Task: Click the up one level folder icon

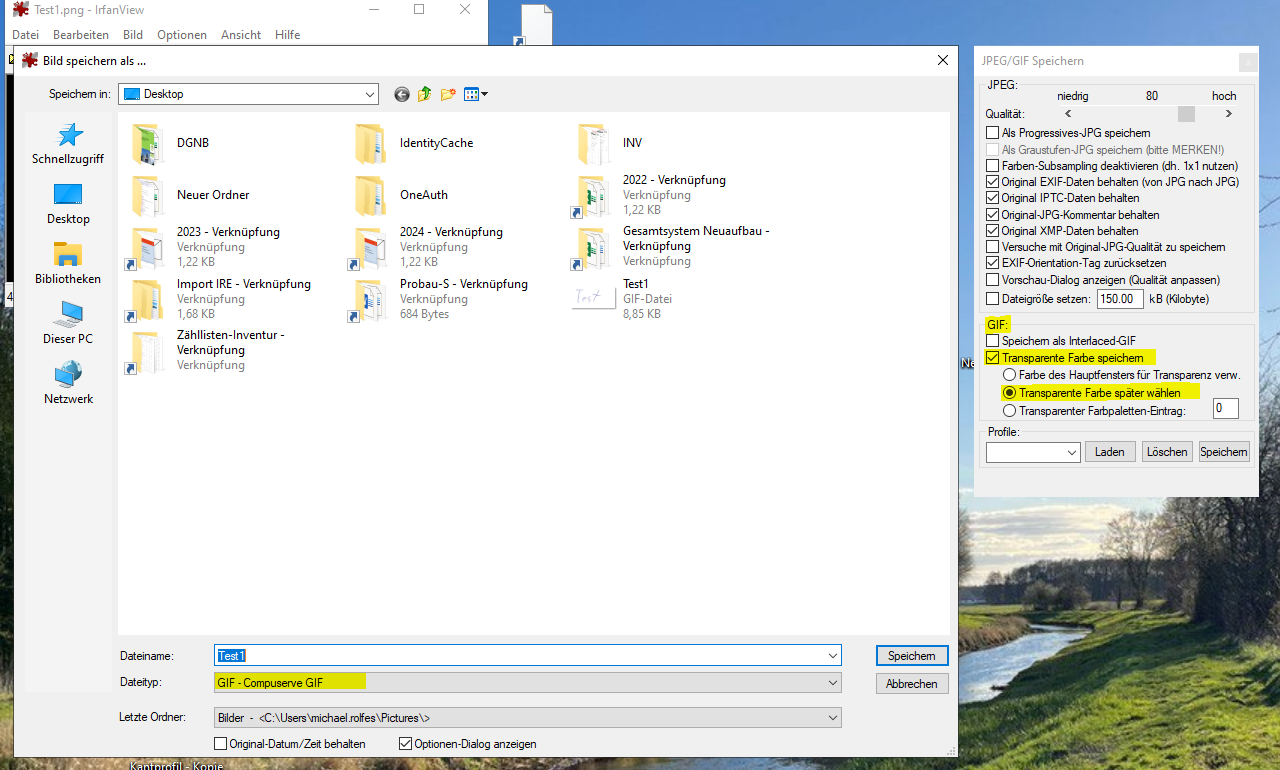Action: [x=425, y=94]
